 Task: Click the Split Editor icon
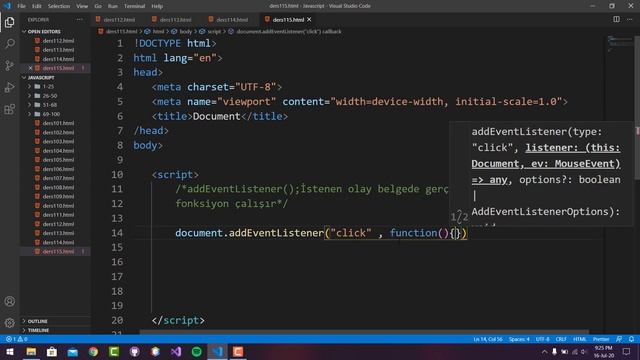pyautogui.click(x=616, y=19)
